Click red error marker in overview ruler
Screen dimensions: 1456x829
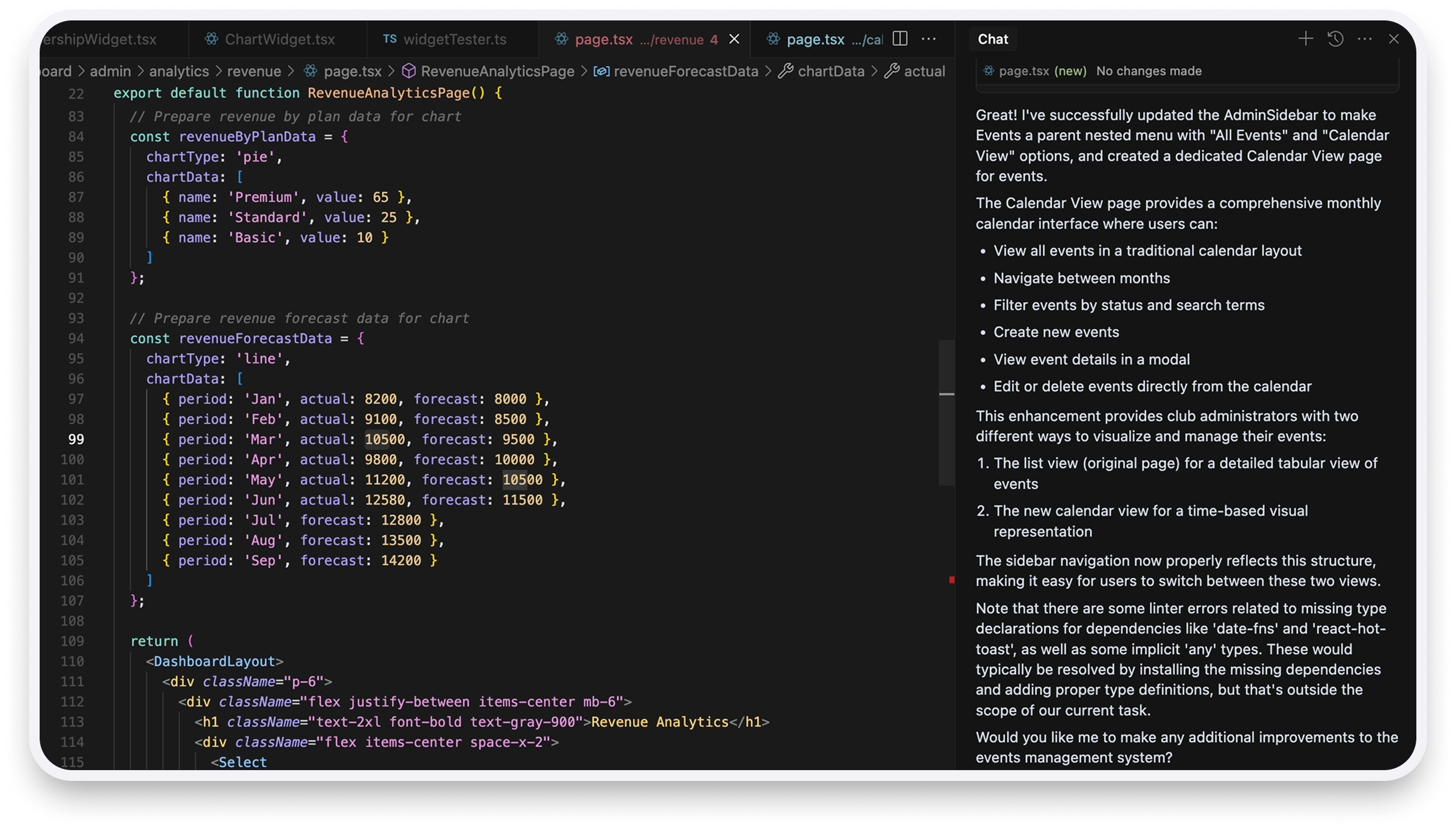coord(951,580)
